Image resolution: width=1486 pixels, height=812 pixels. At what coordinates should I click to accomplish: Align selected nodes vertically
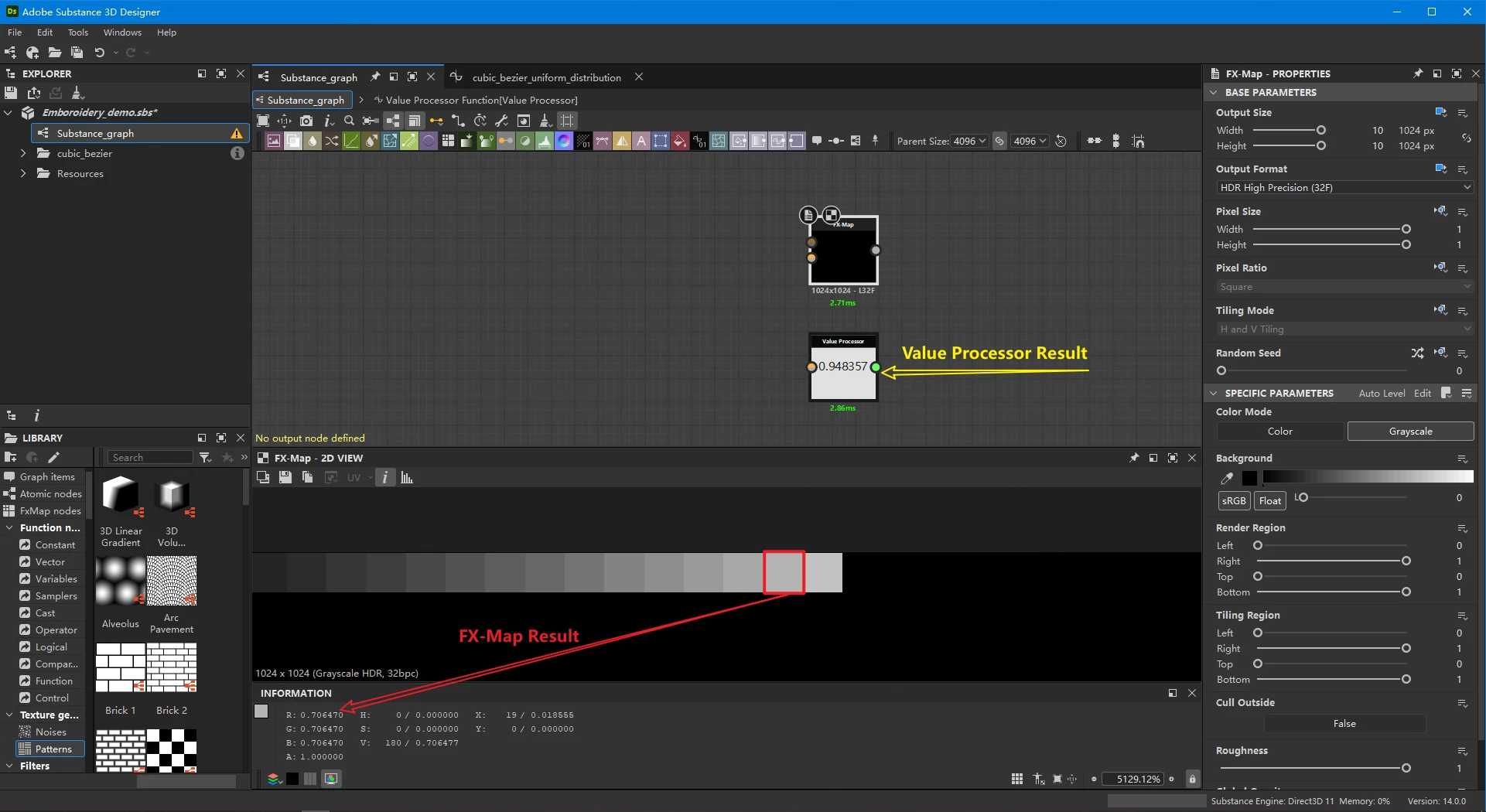[1115, 141]
